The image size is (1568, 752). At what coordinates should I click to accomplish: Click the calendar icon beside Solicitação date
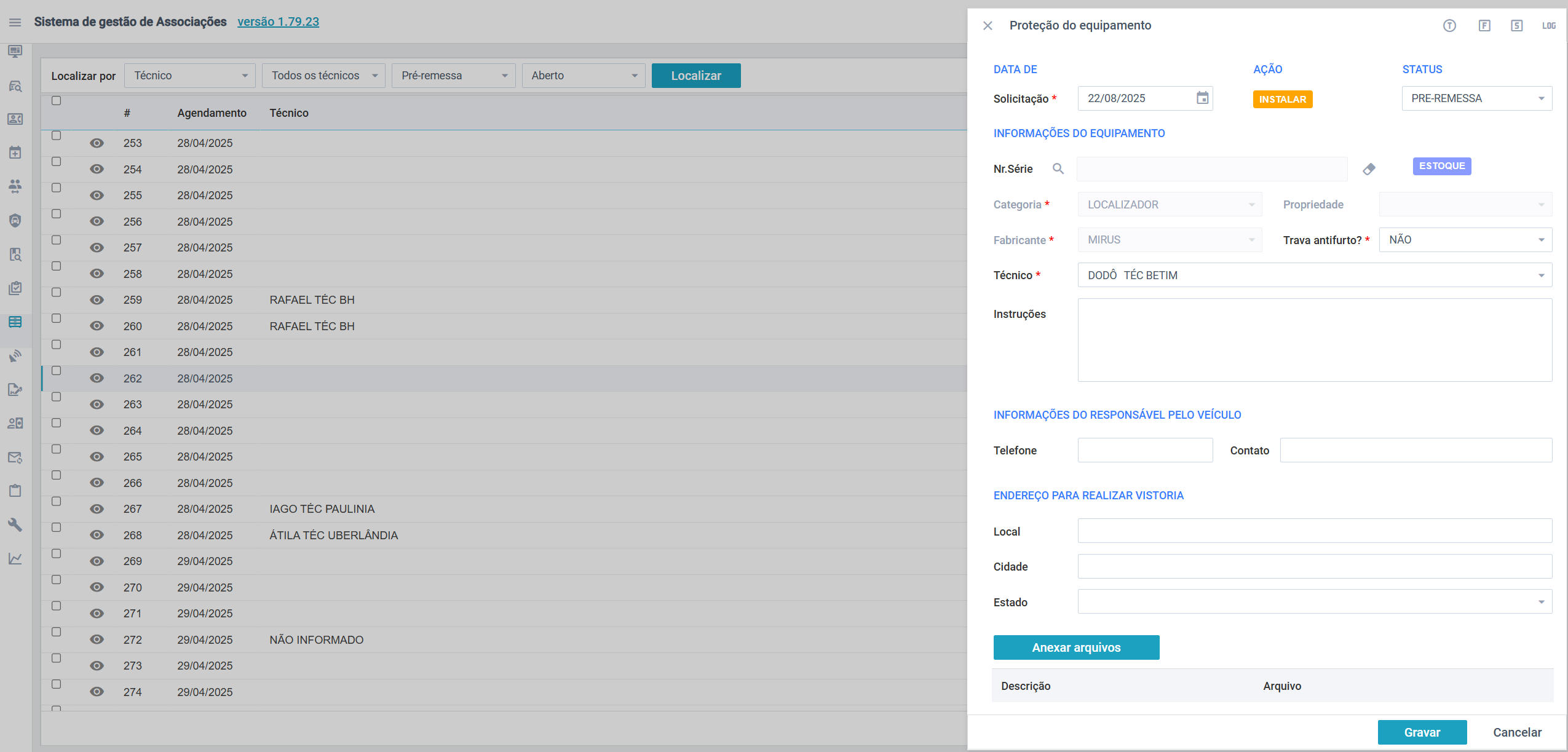(1202, 98)
